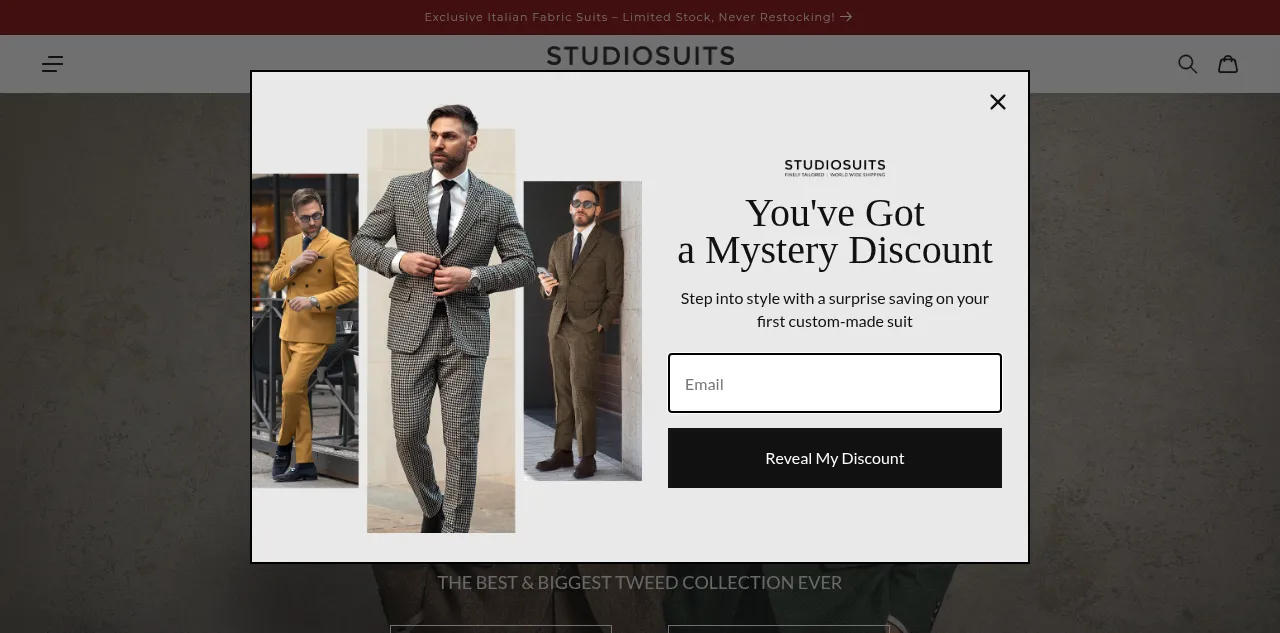The height and width of the screenshot is (633, 1280).
Task: Click the Reveal My Discount button
Action: (x=835, y=458)
